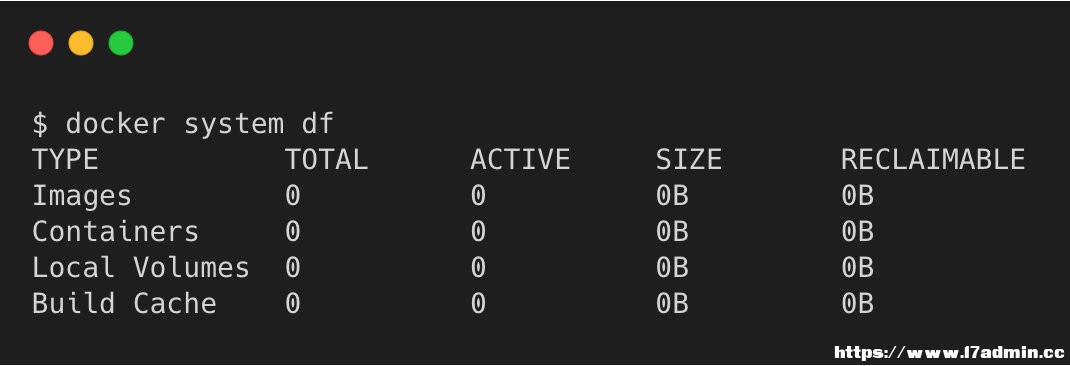Image resolution: width=1070 pixels, height=366 pixels.
Task: Select the TOTAL column header
Action: pos(326,160)
